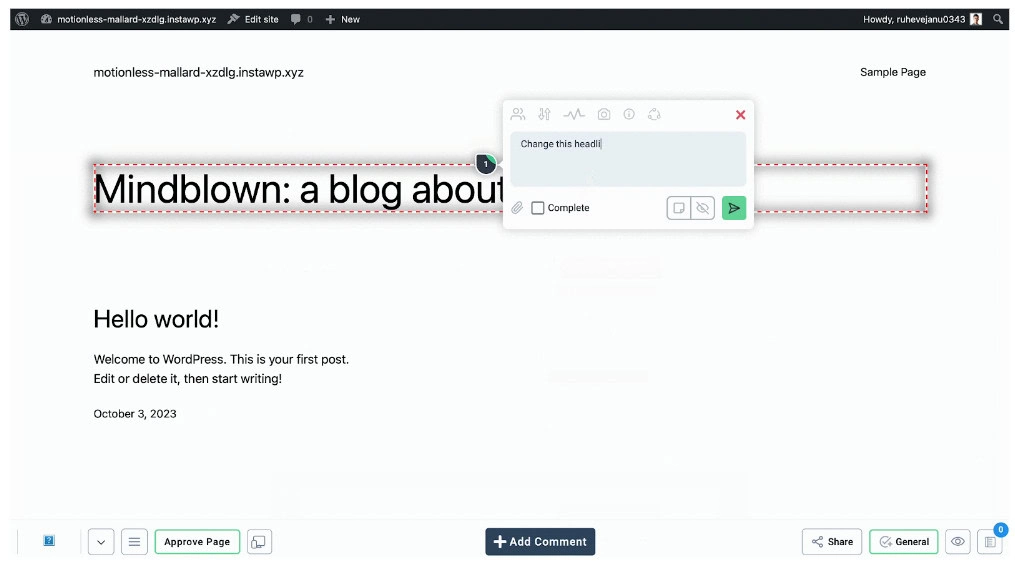1015x562 pixels.
Task: Open the Edit site admin bar item
Action: pos(253,19)
